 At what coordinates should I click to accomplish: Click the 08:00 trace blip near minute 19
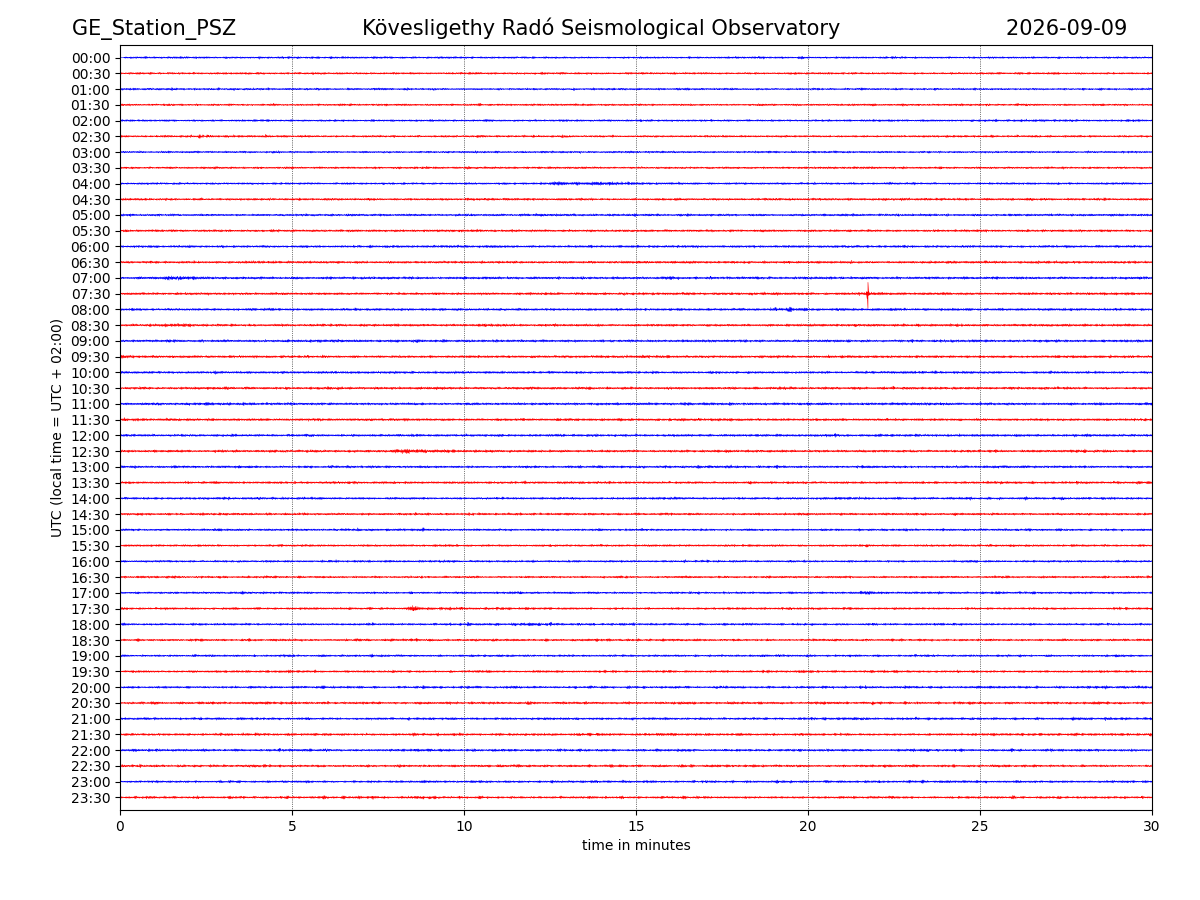coord(788,309)
